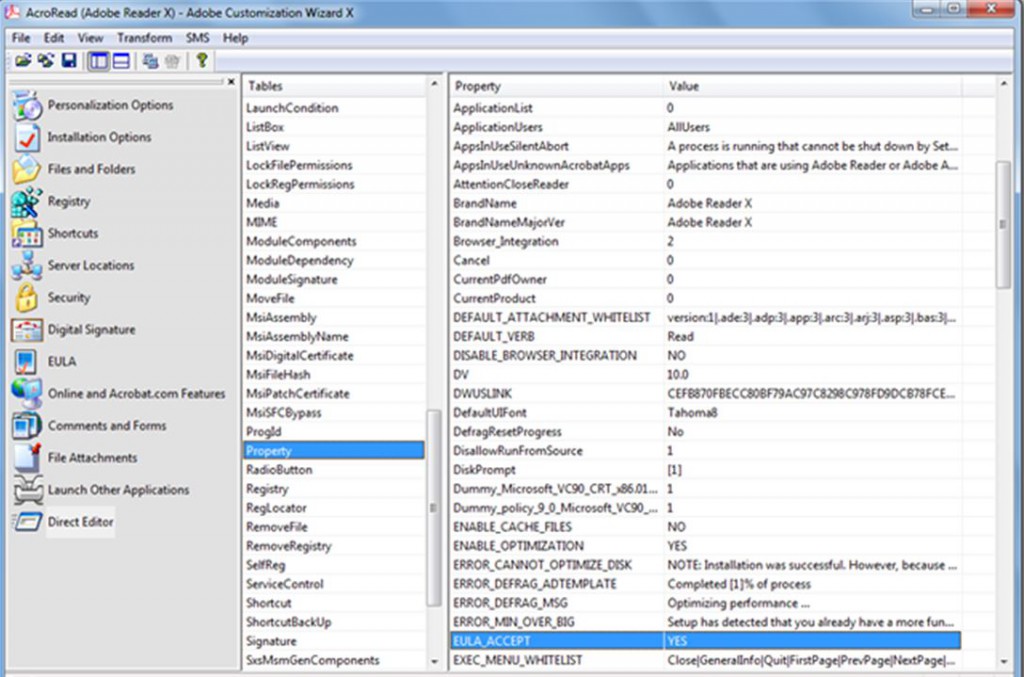Click the Tables column header
1024x677 pixels.
[x=334, y=86]
